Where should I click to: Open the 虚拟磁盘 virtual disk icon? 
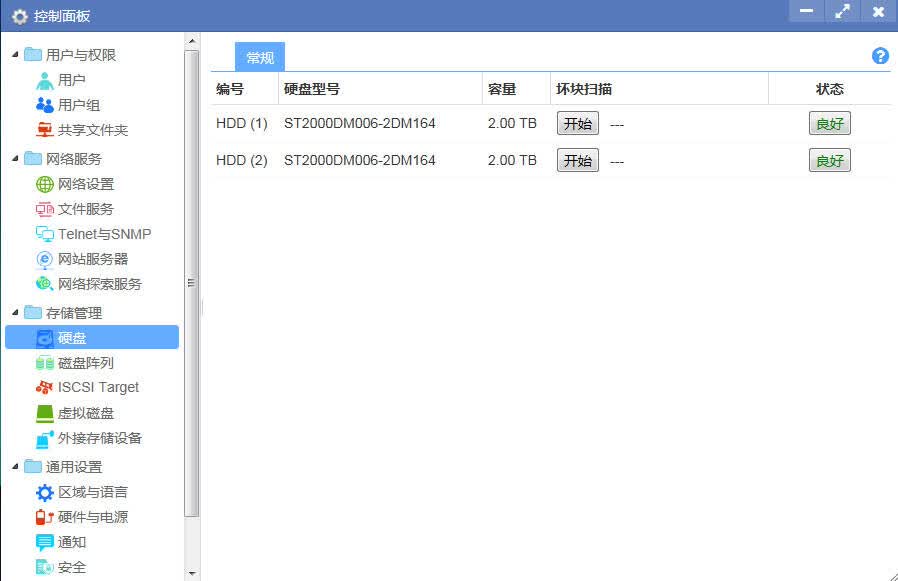point(44,413)
